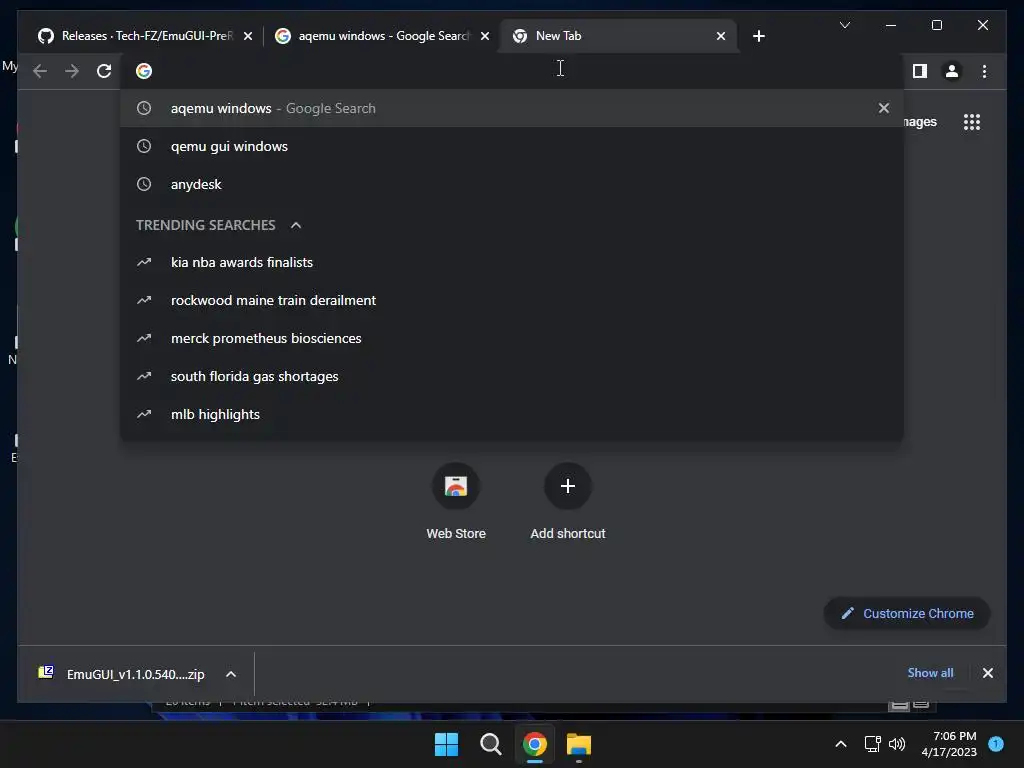
Task: Remove the aqemu windows suggestion
Action: [884, 108]
